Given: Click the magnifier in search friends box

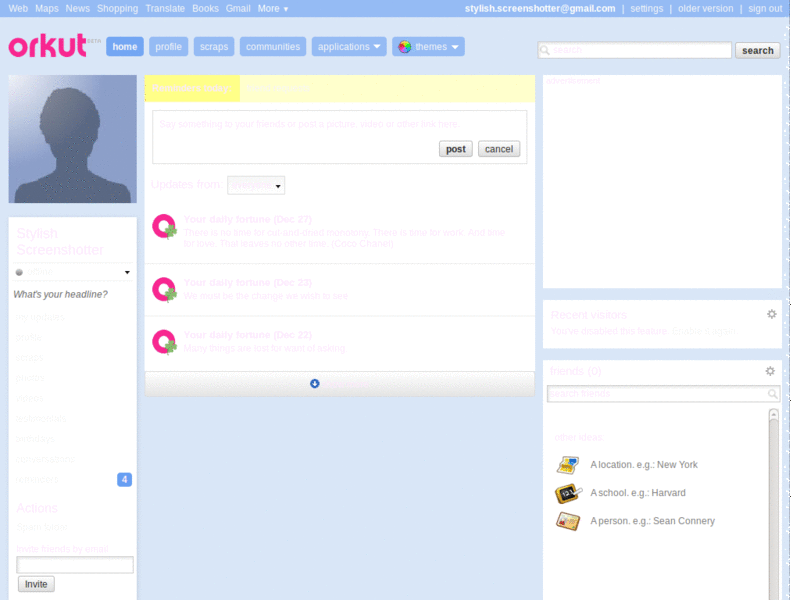Looking at the screenshot, I should [x=772, y=393].
